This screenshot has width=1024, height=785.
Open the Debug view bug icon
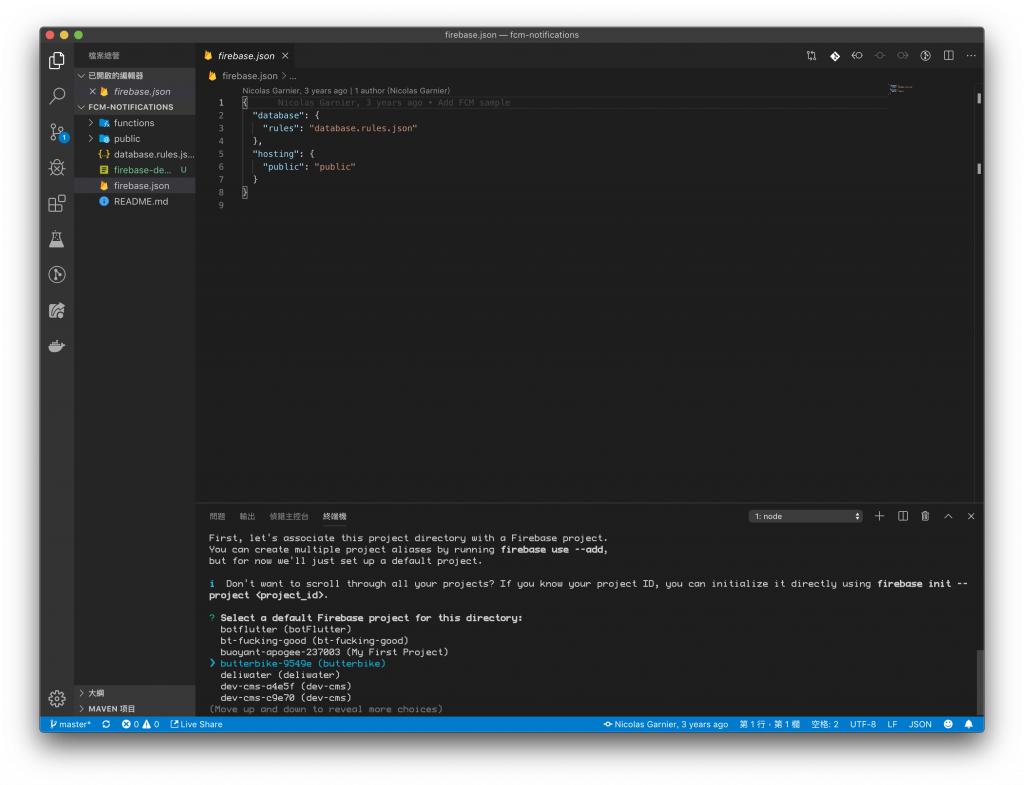[x=57, y=168]
